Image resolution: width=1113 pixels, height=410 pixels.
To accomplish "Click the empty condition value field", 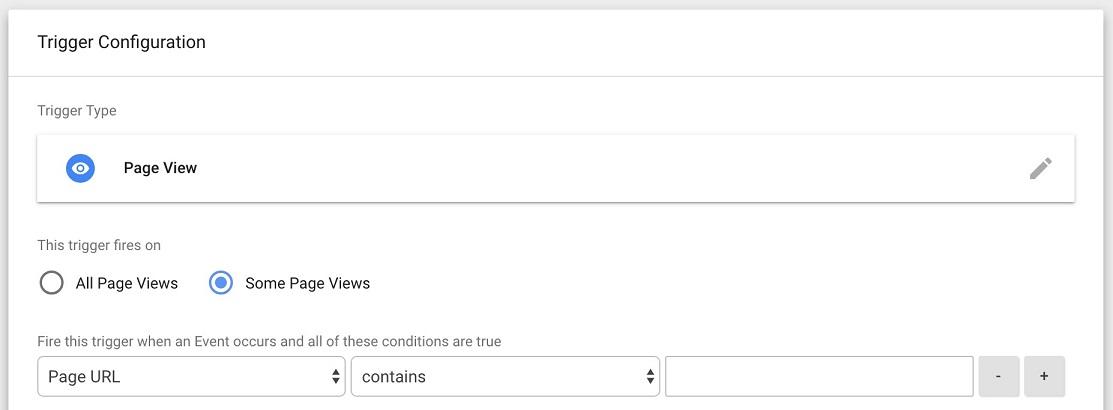I will pos(819,377).
